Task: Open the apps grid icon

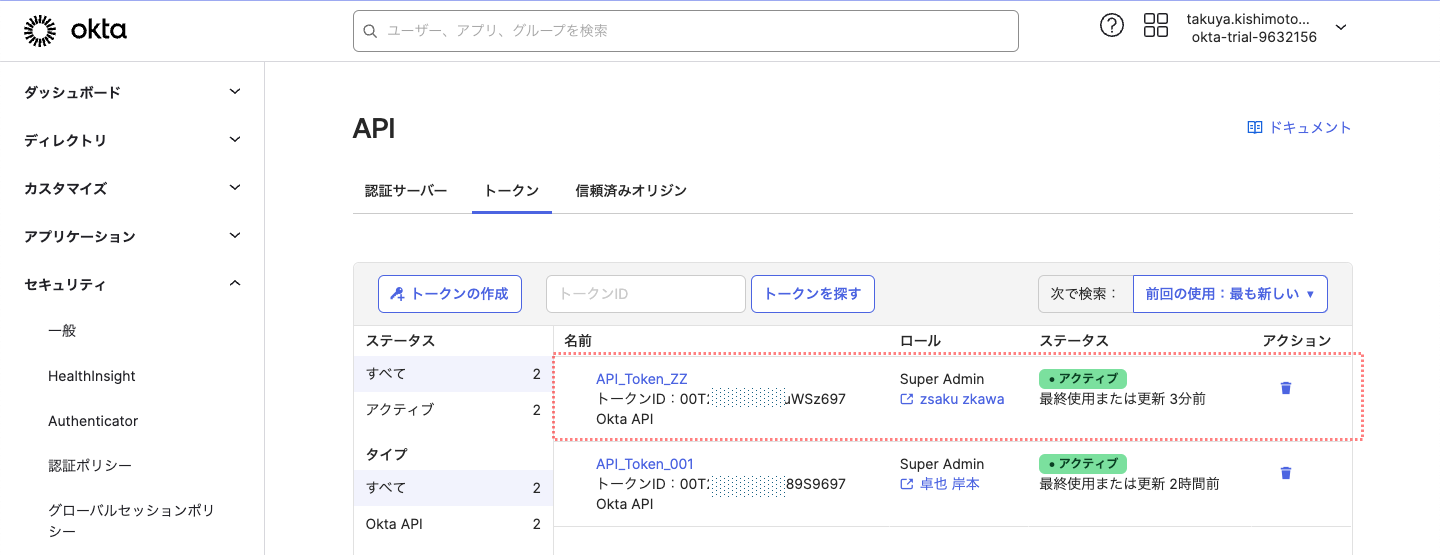Action: coord(1156,26)
